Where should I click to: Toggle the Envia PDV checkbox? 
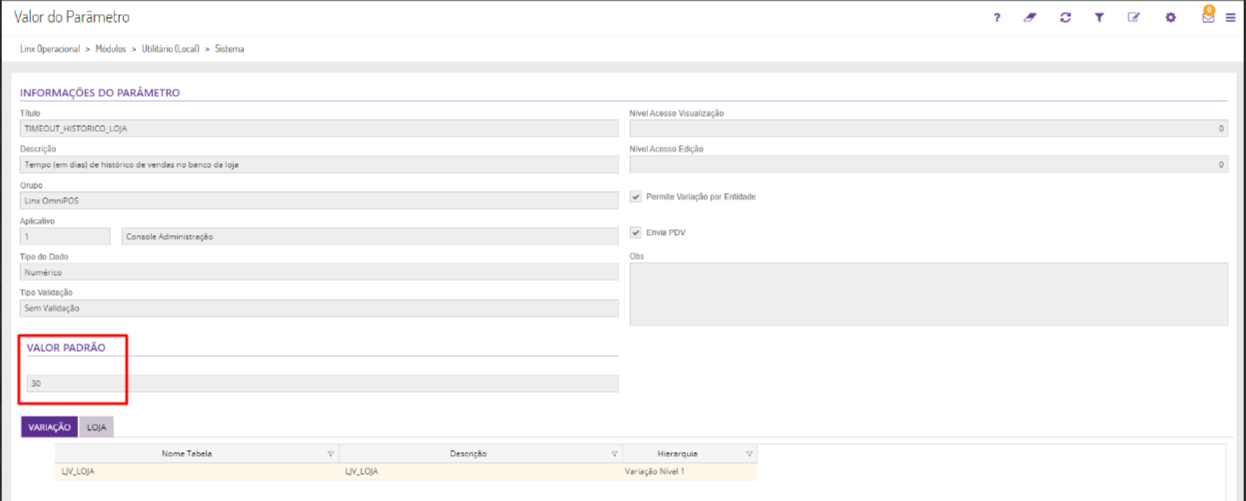click(x=636, y=233)
